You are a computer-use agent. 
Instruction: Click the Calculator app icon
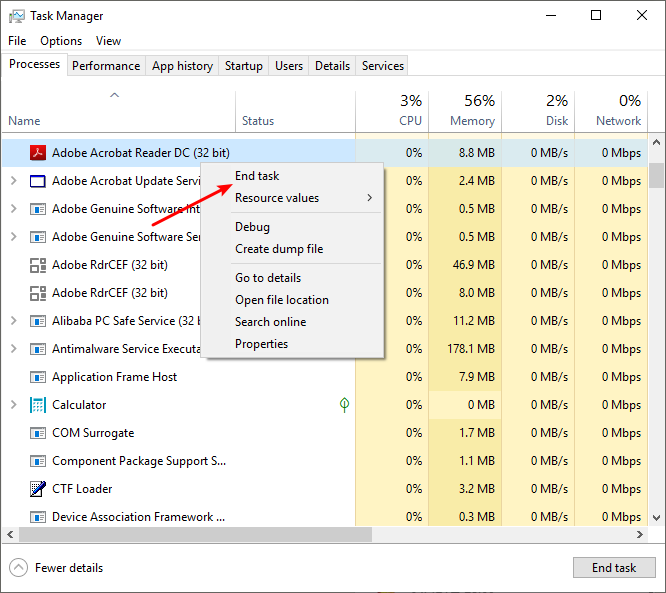[x=38, y=405]
